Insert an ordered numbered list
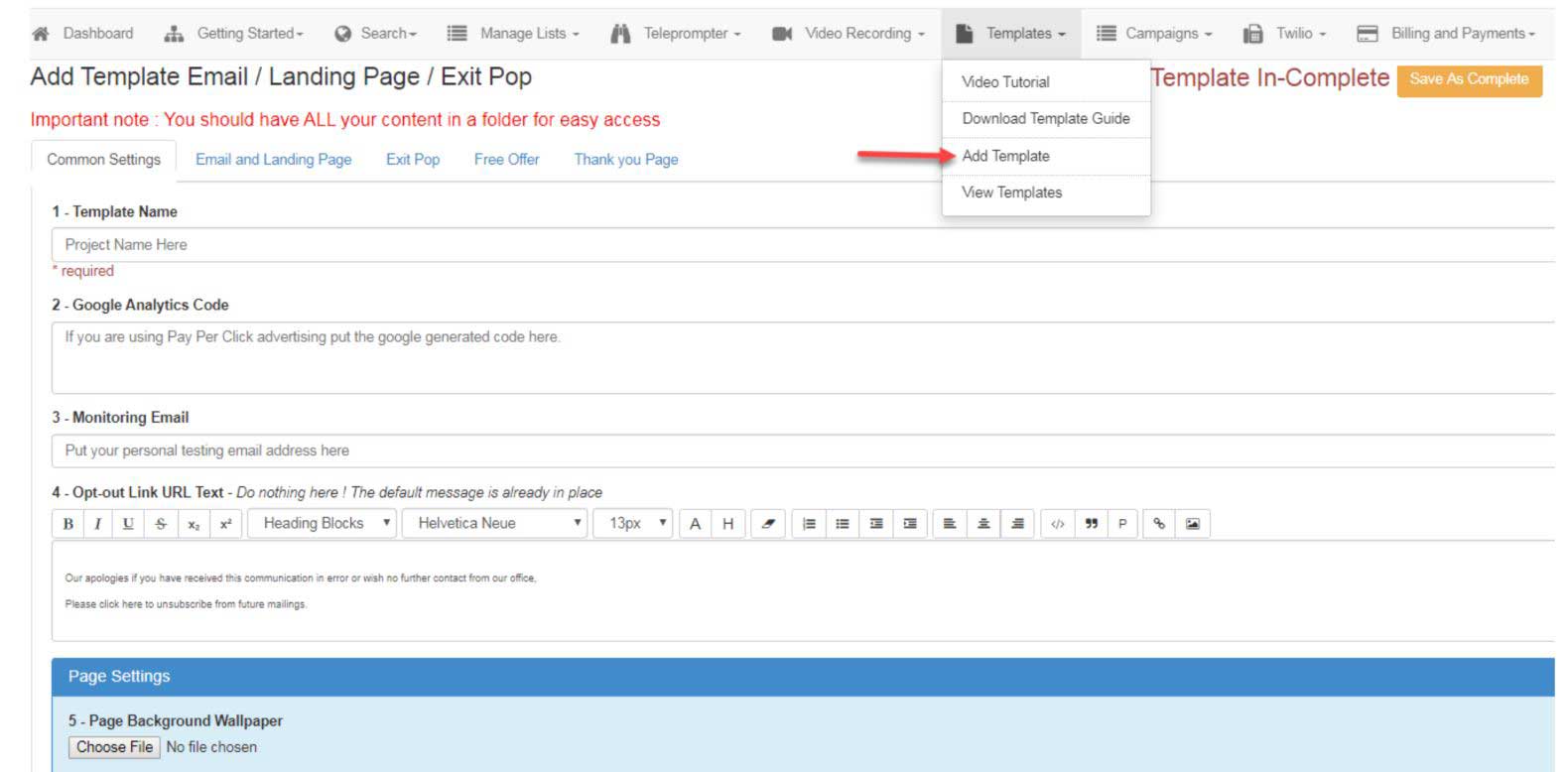The height and width of the screenshot is (772, 1568). pos(809,524)
